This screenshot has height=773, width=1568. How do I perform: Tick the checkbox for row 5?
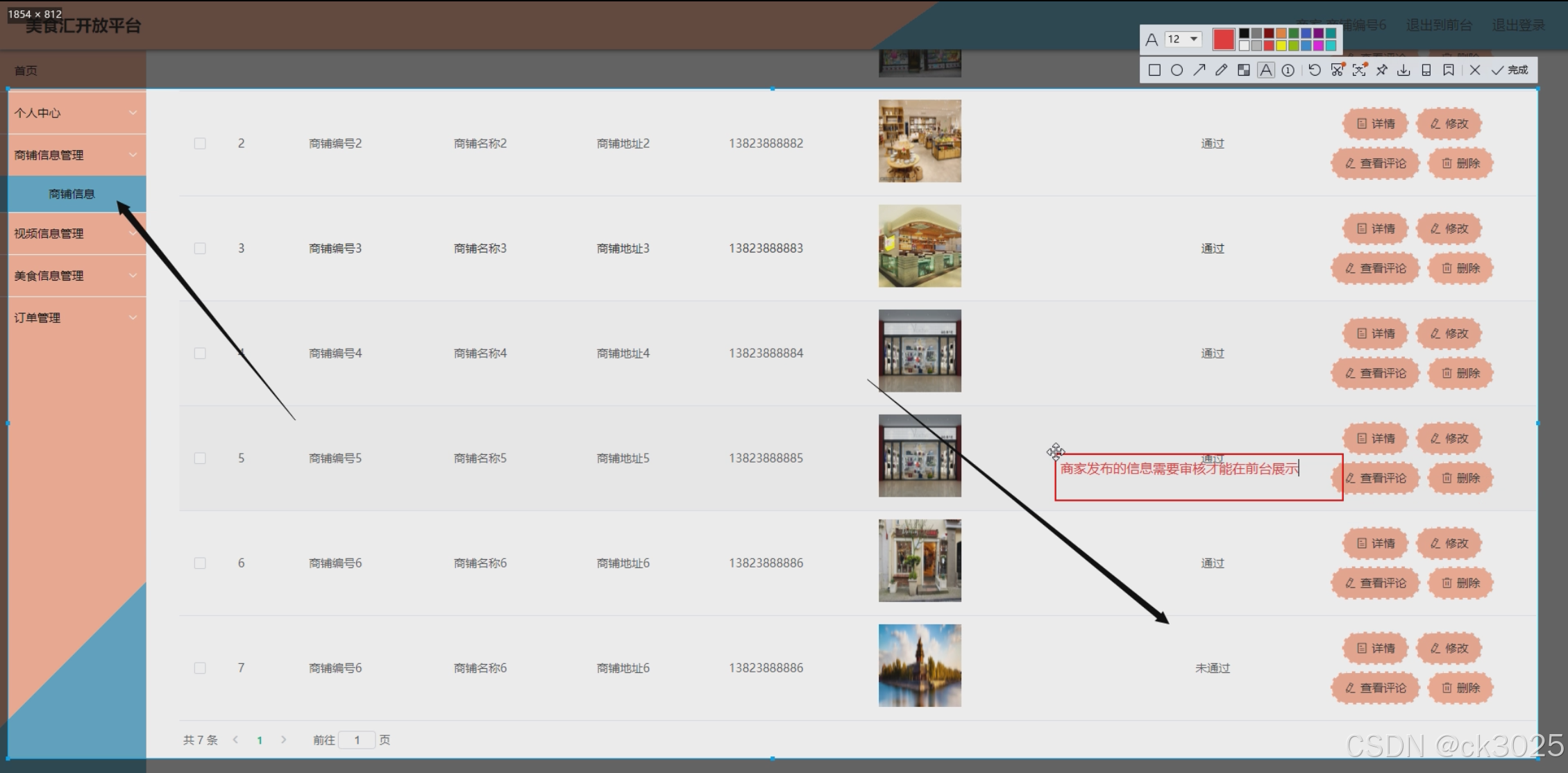(x=200, y=458)
